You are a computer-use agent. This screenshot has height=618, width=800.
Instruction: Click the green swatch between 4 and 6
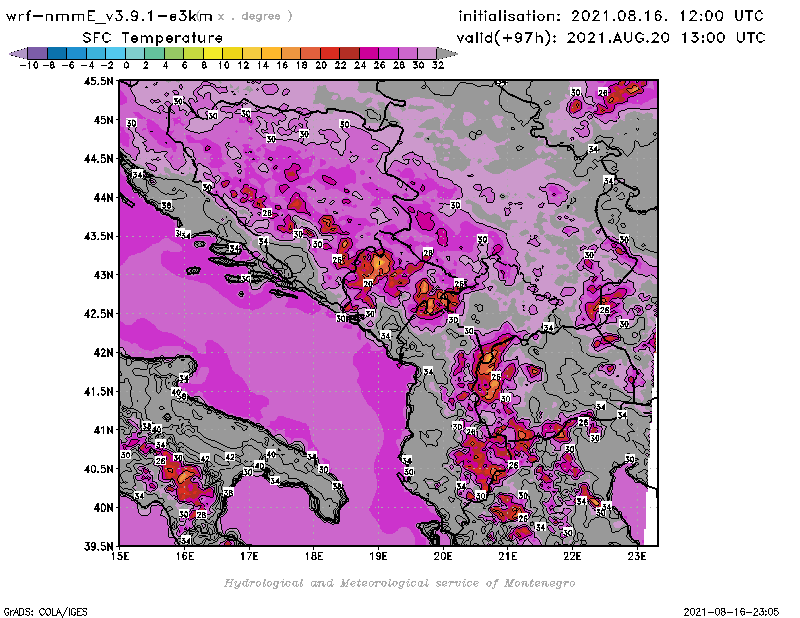point(174,53)
